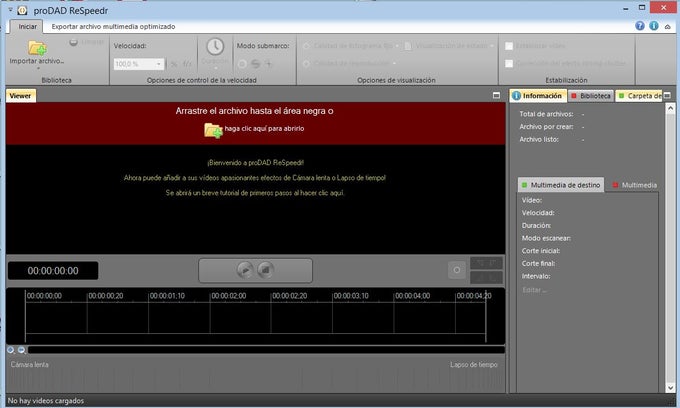Click the upper button right of the record button
This screenshot has height=408, width=680.
pos(486,263)
